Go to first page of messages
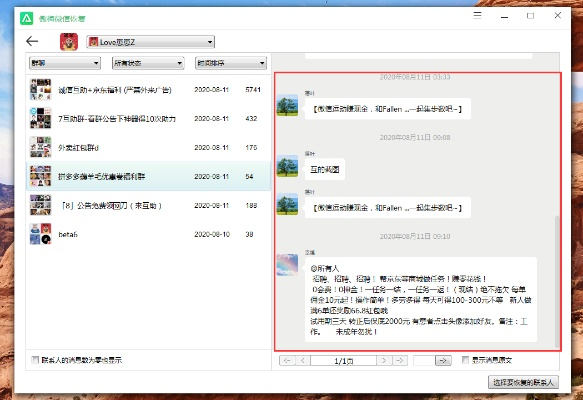 pos(287,360)
